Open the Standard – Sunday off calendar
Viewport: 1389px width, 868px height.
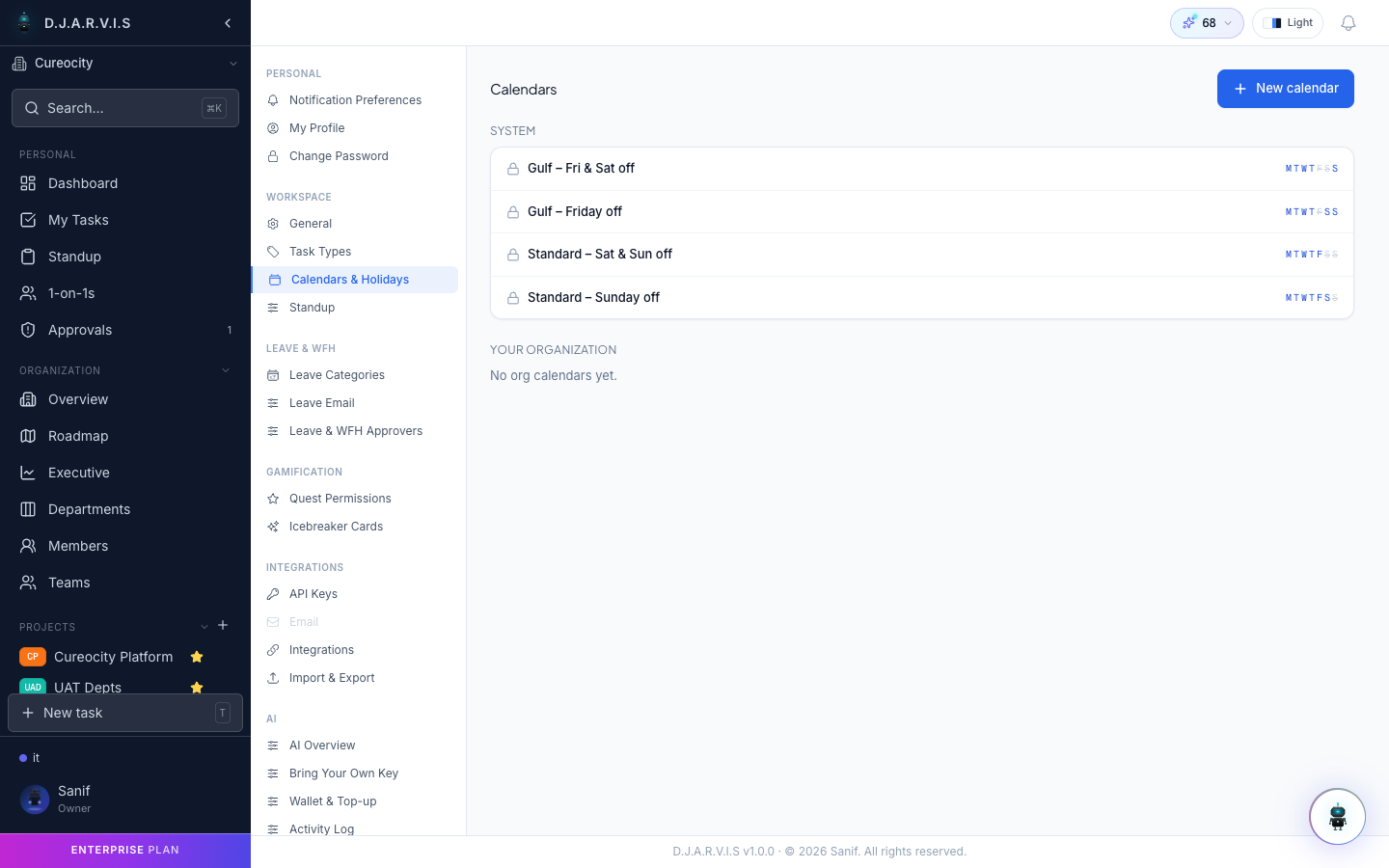click(x=922, y=298)
